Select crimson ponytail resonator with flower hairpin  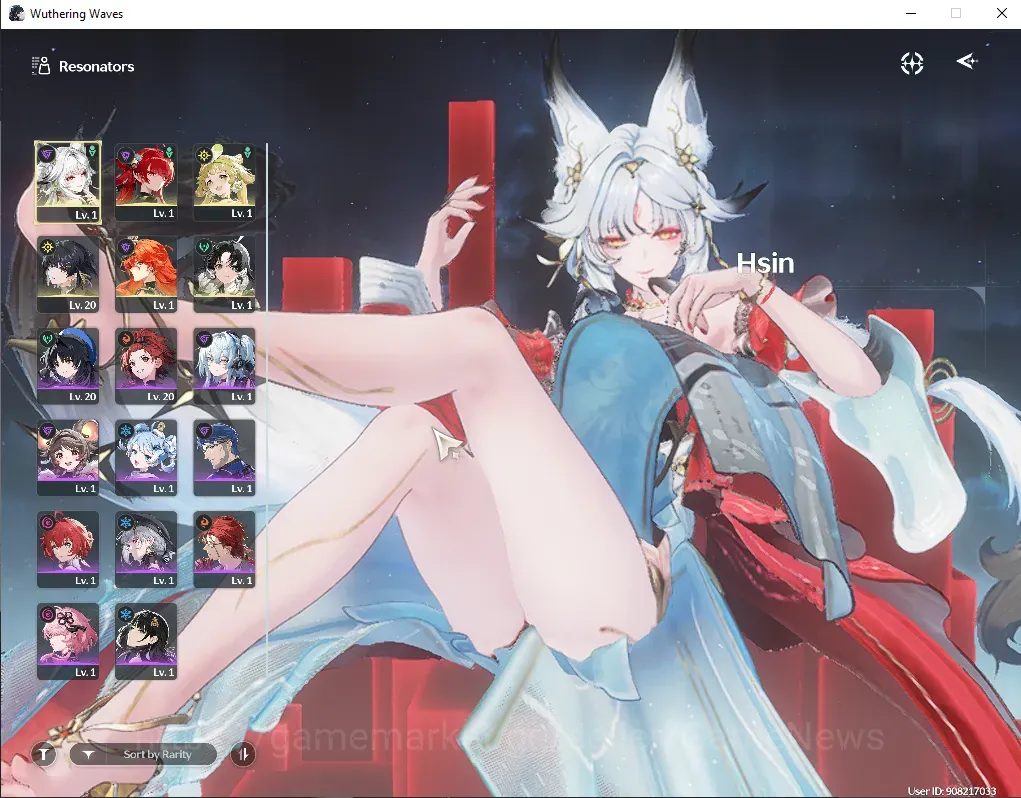click(x=146, y=183)
